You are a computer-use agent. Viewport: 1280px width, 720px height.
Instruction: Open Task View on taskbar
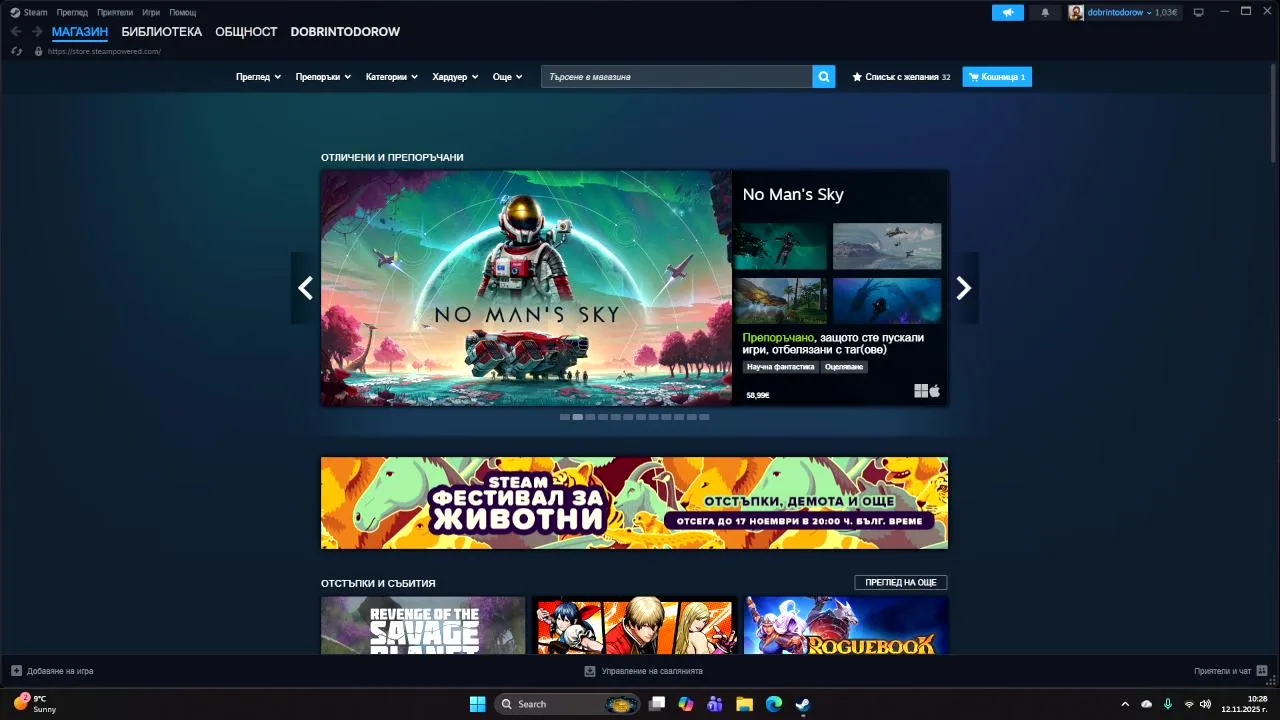point(657,704)
